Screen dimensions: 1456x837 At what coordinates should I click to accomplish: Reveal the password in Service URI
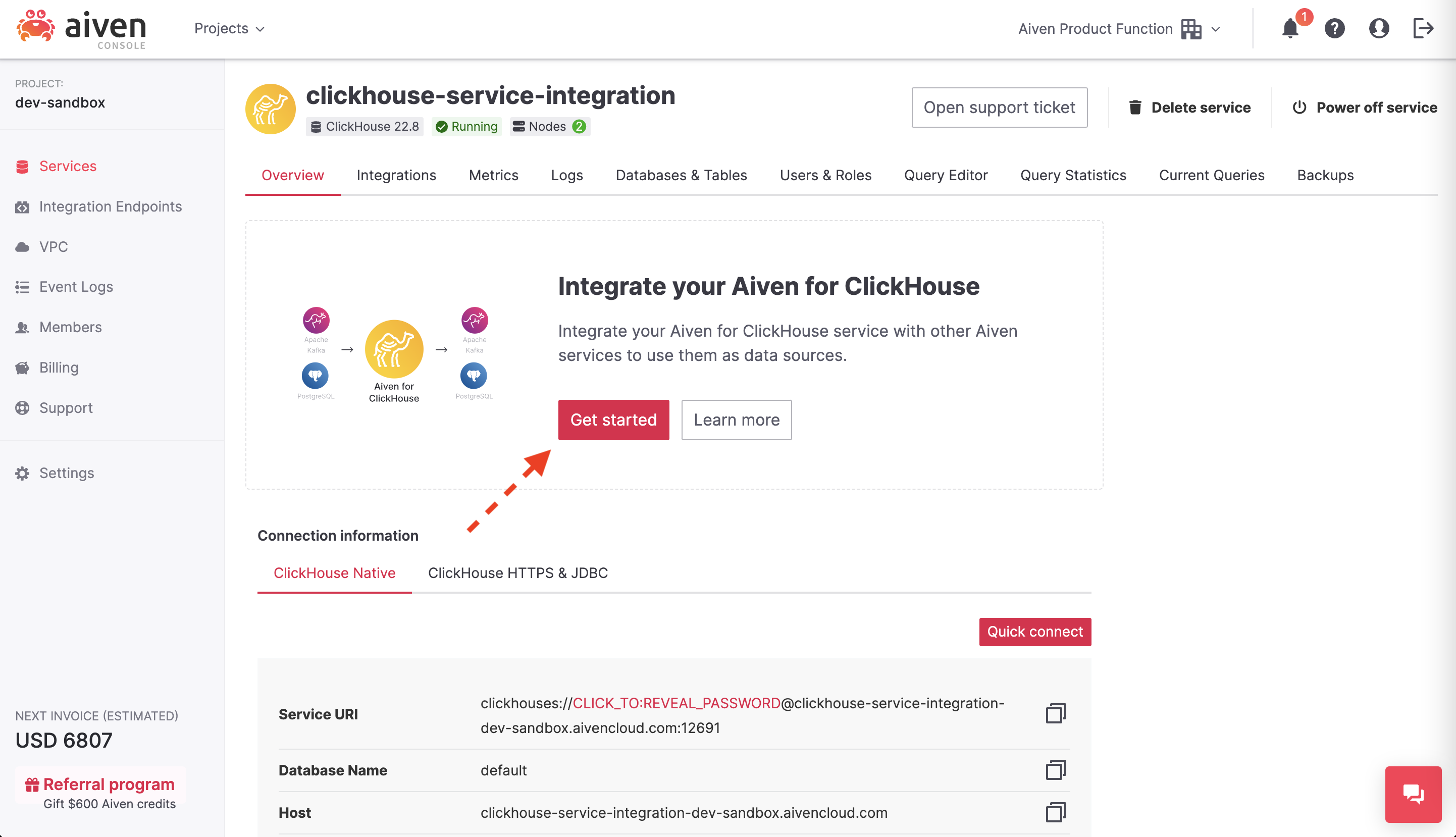677,703
